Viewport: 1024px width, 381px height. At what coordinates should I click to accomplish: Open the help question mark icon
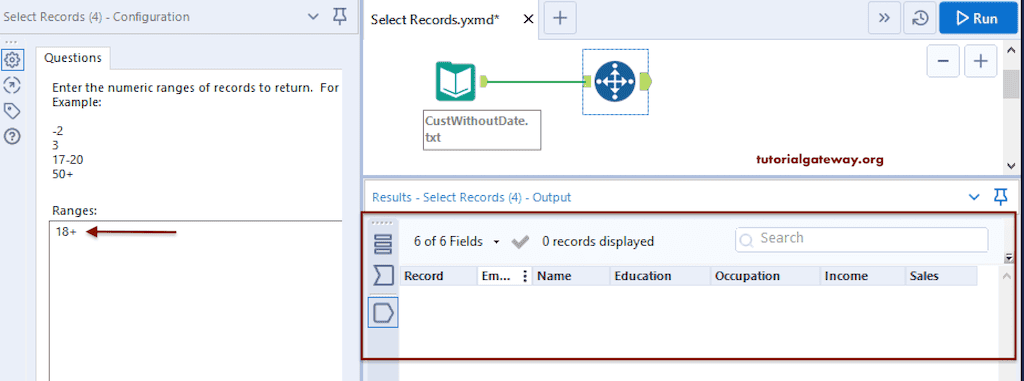12,136
